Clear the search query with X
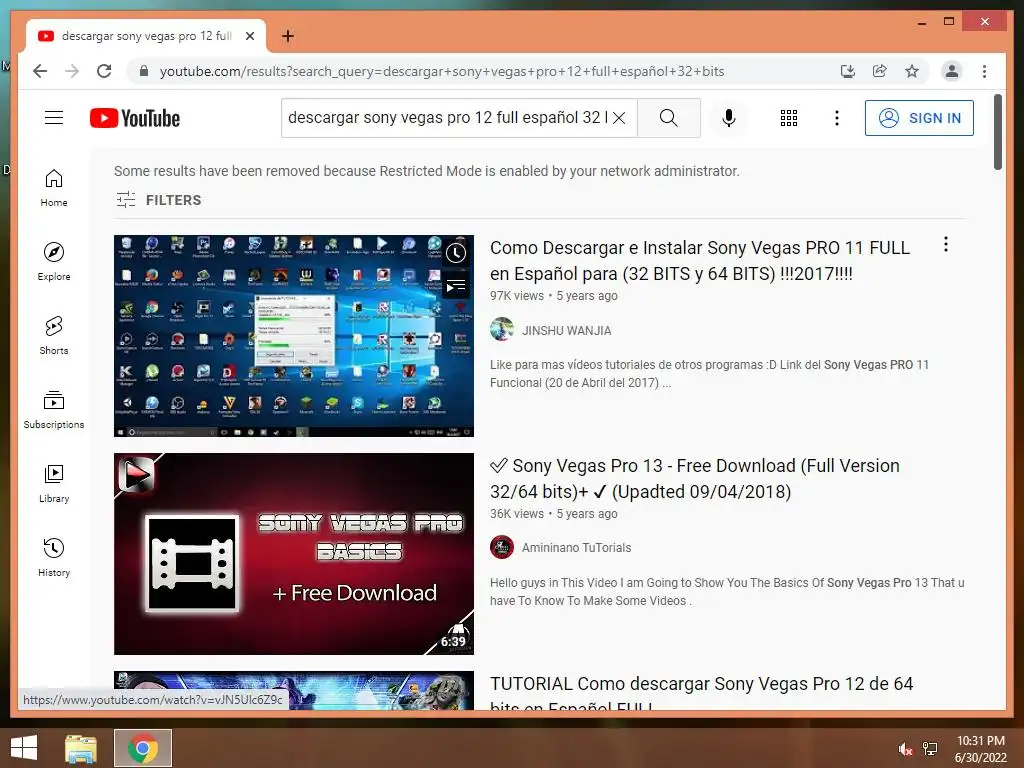Image resolution: width=1024 pixels, height=768 pixels. click(619, 118)
